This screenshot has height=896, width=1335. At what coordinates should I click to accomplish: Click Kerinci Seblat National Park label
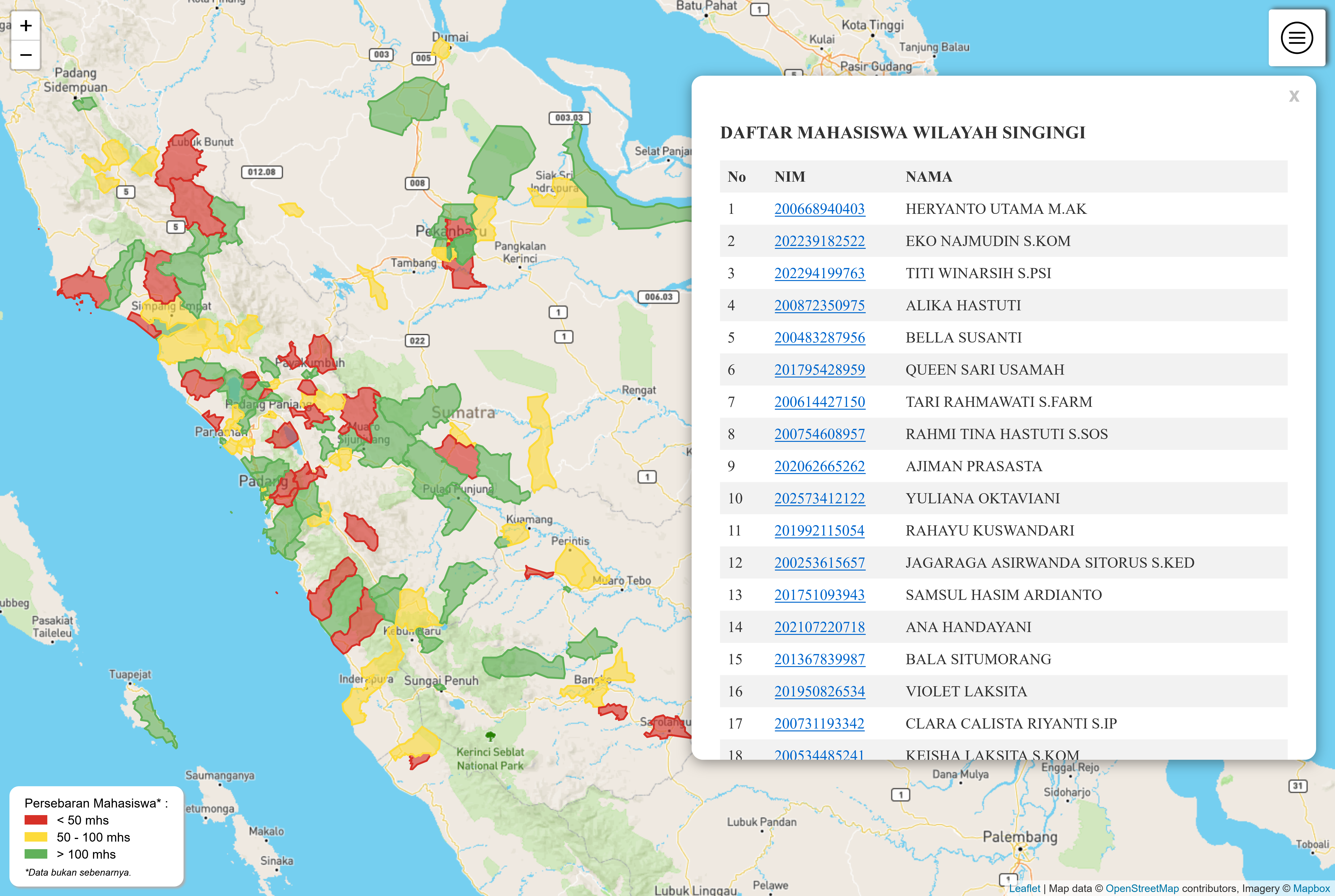pos(490,759)
